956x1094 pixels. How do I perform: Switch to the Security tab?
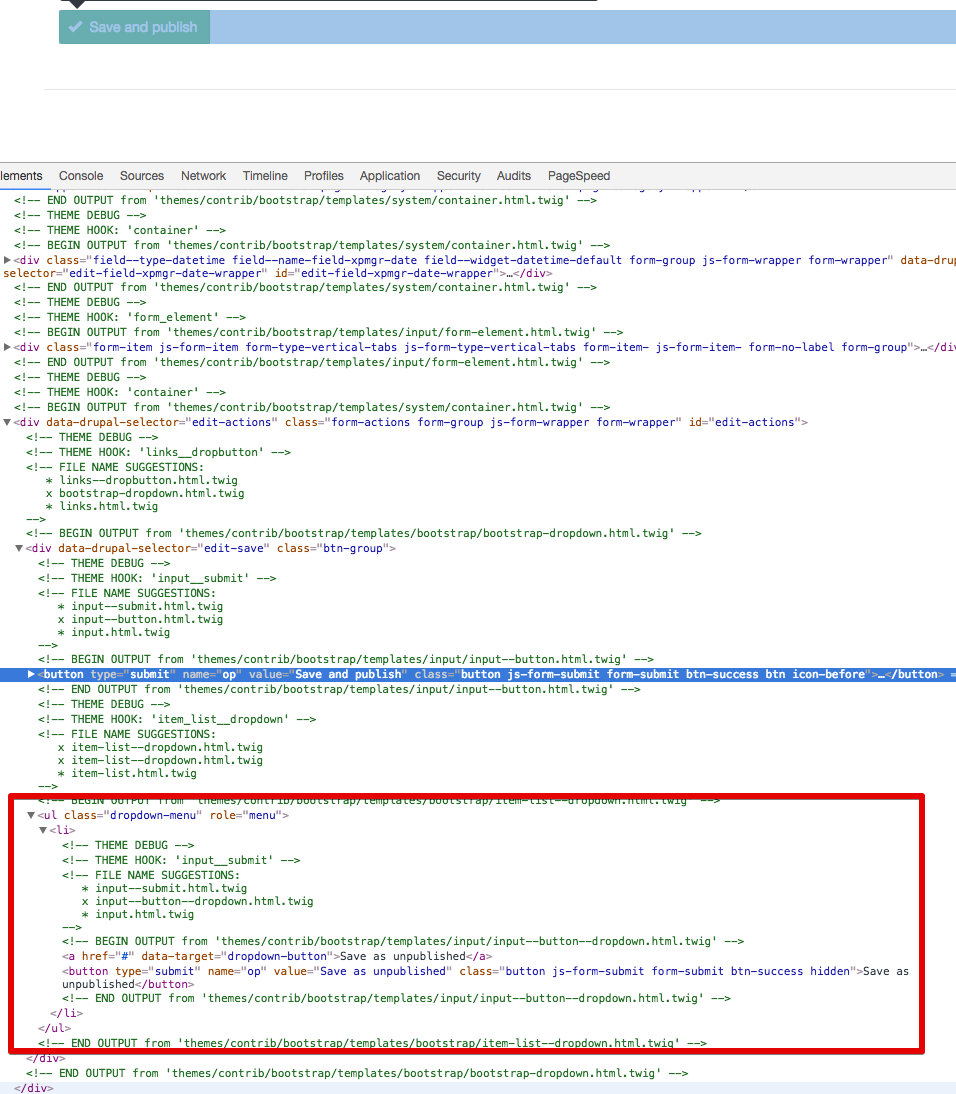click(x=458, y=176)
